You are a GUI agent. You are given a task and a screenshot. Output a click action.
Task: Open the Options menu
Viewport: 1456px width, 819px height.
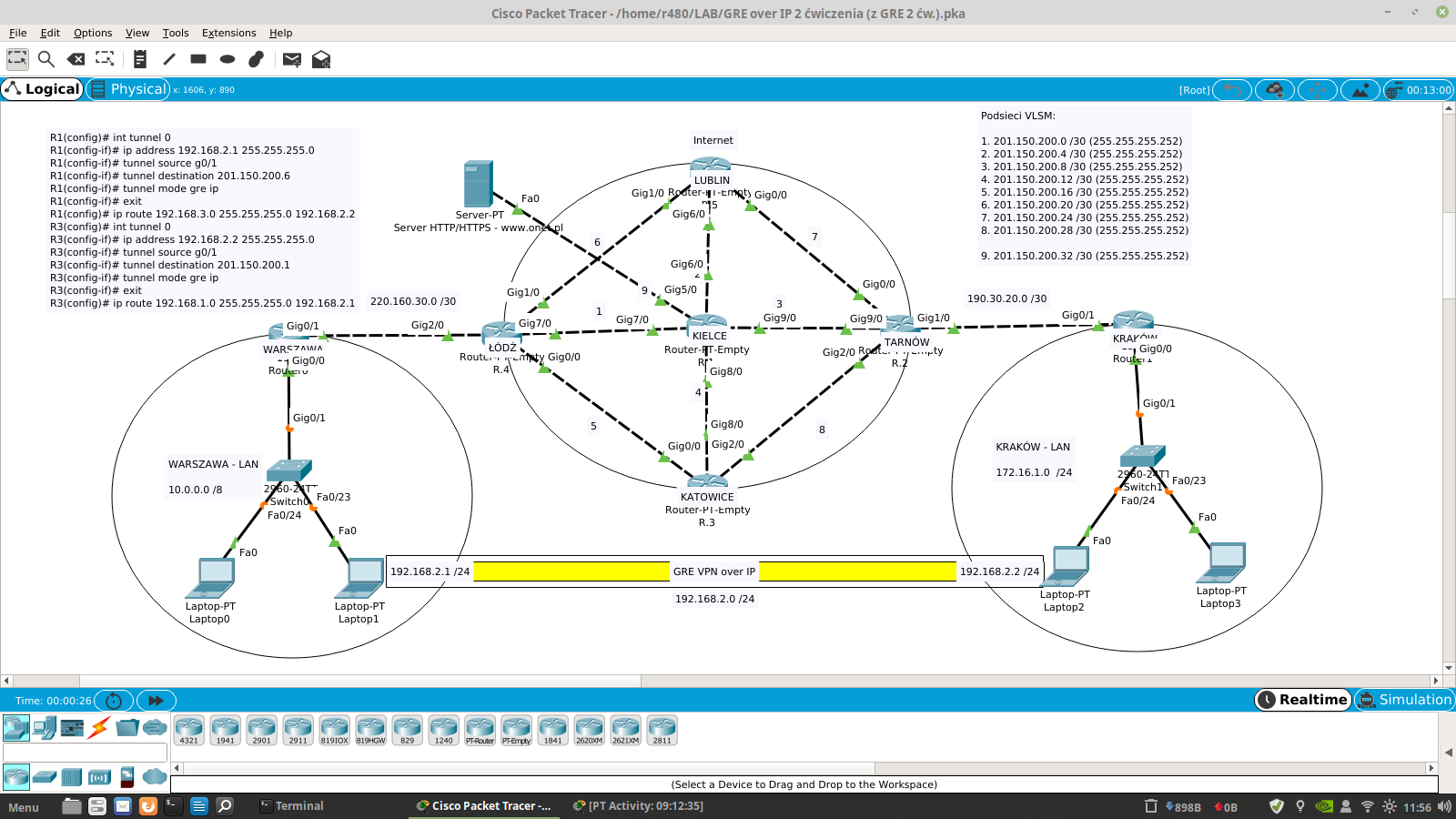pos(93,33)
